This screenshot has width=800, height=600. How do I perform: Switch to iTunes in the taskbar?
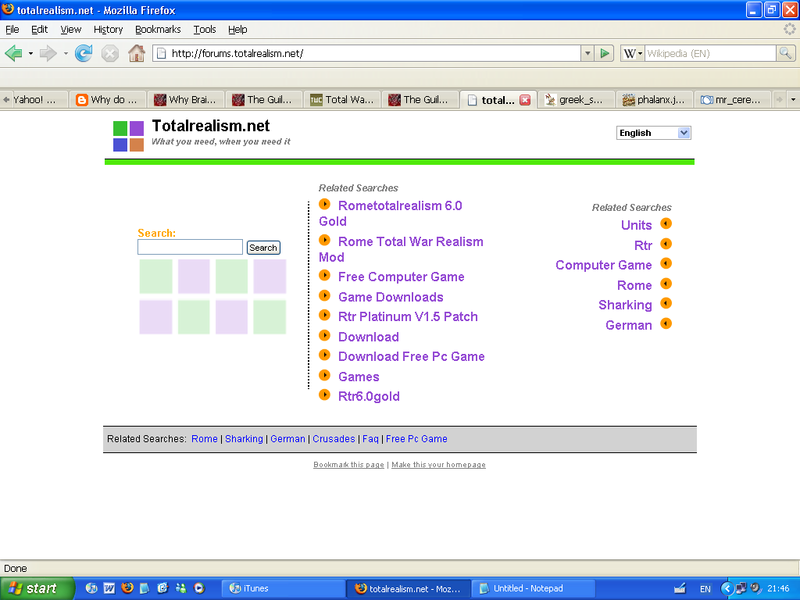282,588
